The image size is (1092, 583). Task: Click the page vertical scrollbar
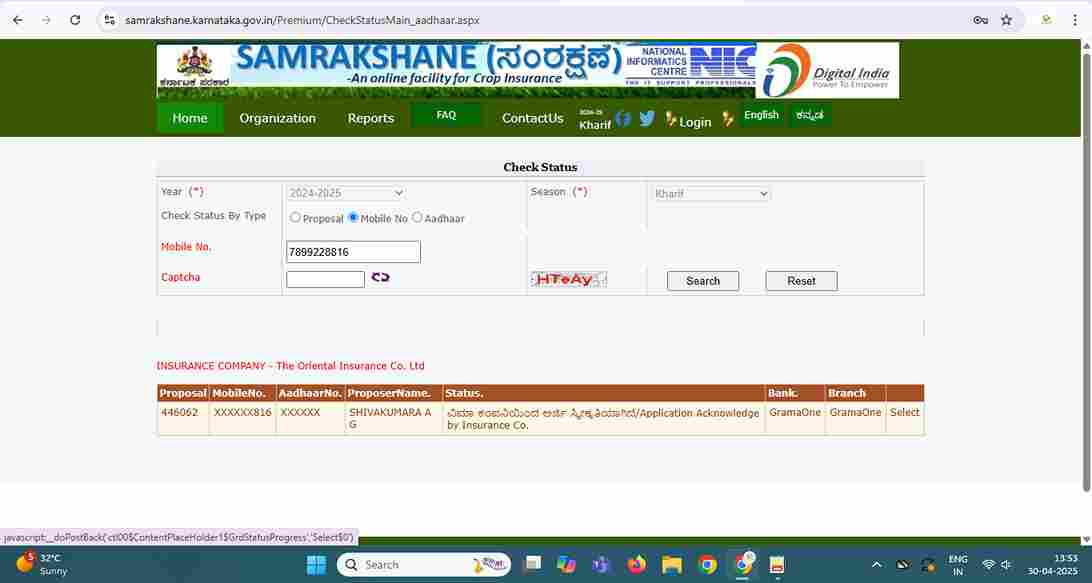pos(1086,270)
